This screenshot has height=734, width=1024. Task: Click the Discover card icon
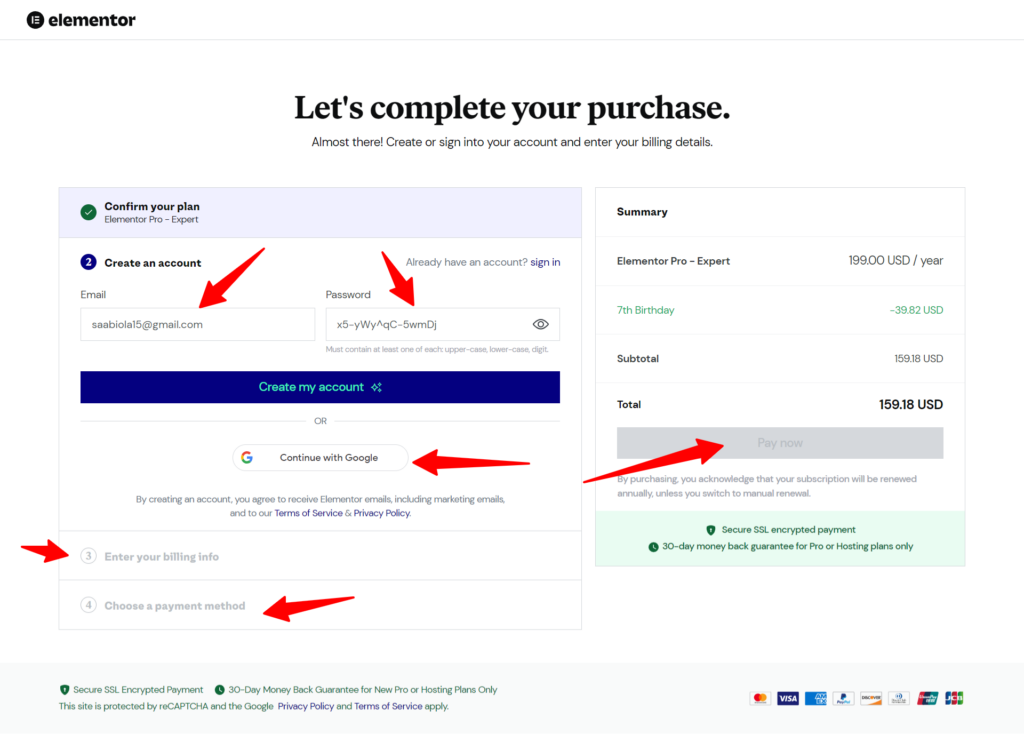coord(870,698)
